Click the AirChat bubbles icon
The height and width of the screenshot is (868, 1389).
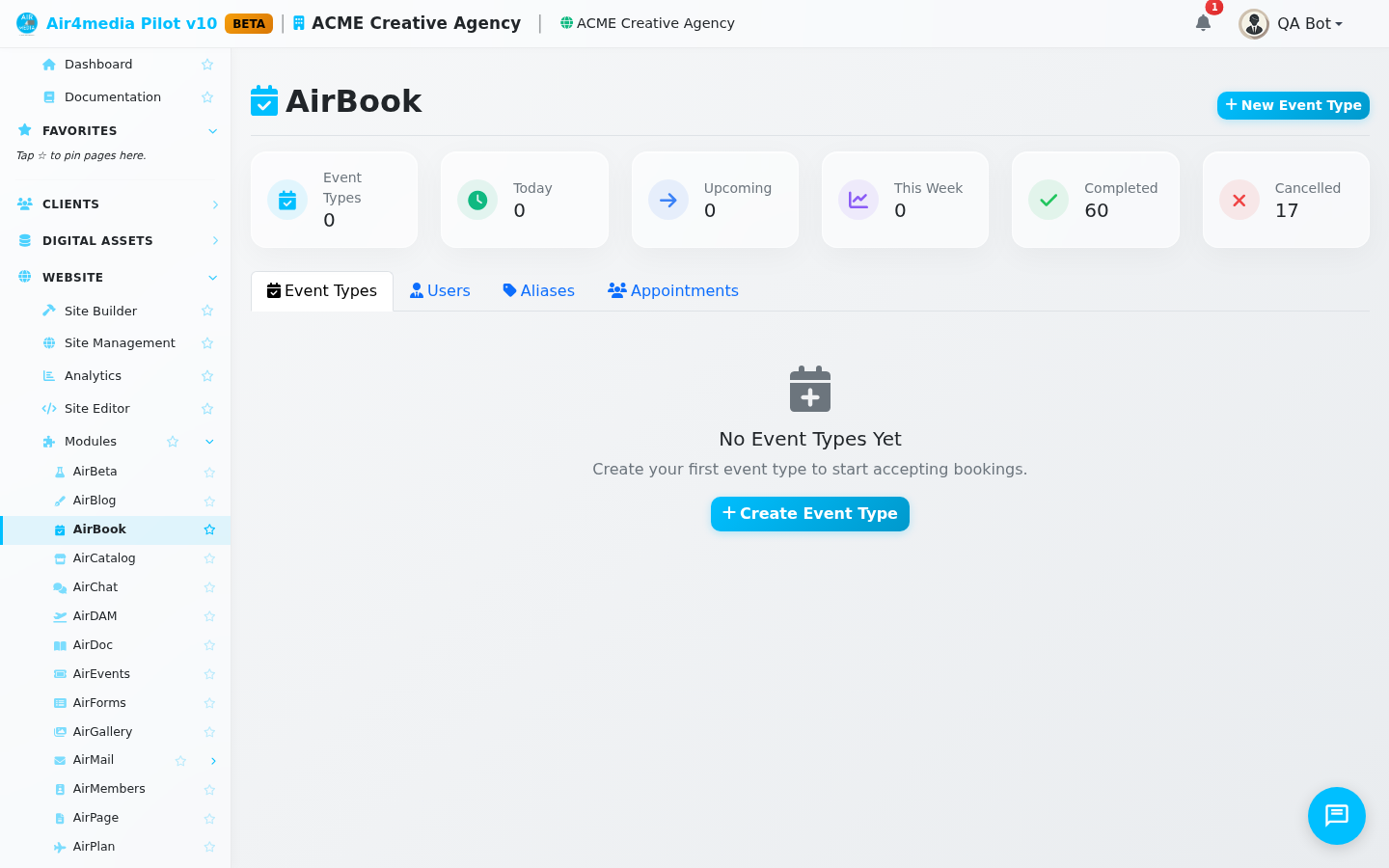coord(60,587)
